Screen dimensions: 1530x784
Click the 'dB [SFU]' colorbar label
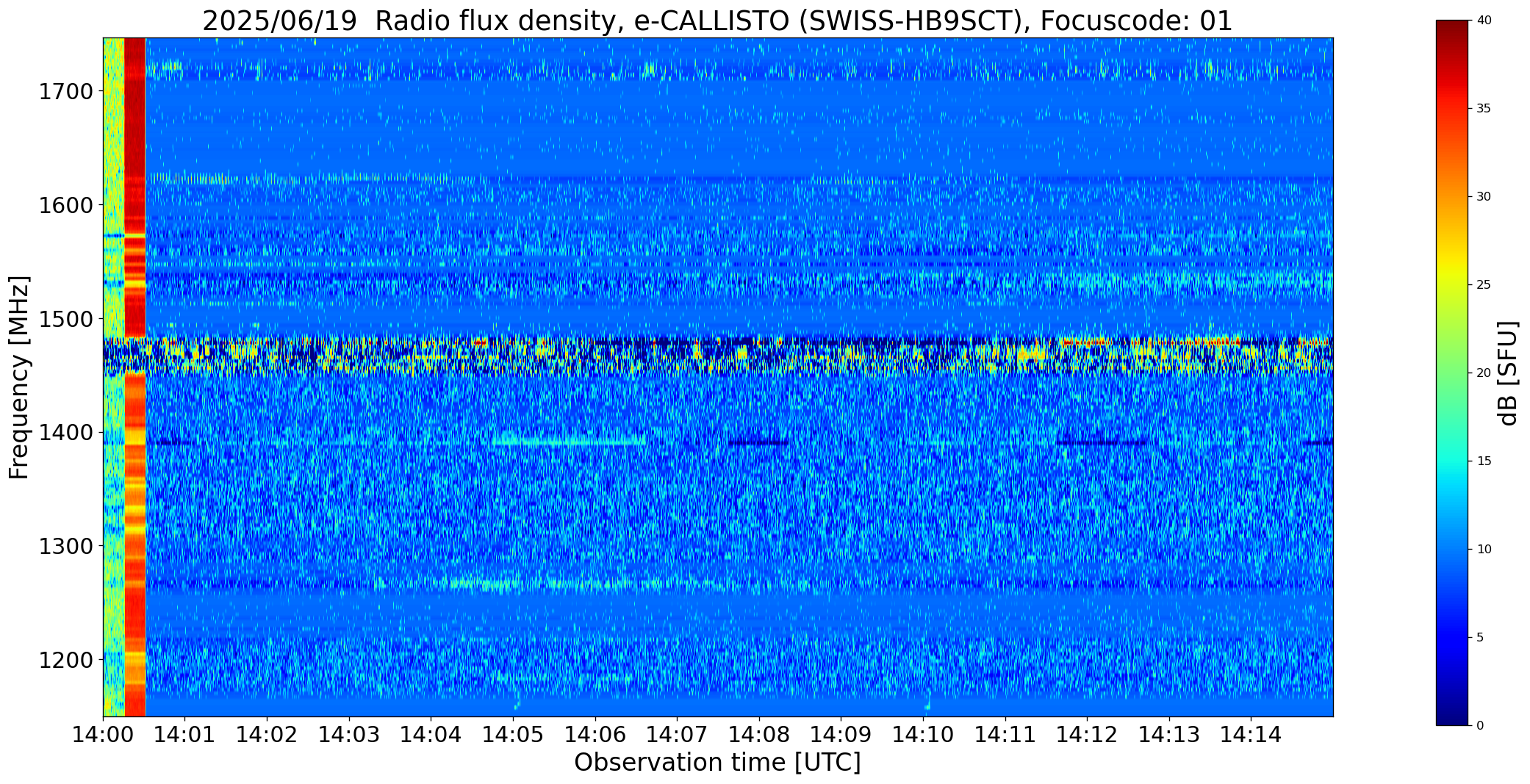[x=1508, y=373]
